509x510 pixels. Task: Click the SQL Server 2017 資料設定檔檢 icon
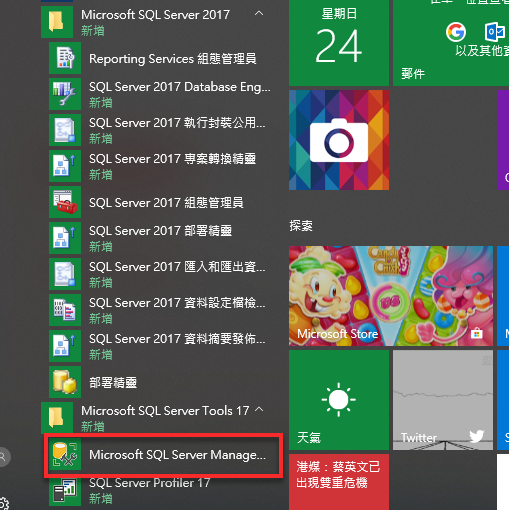65,310
